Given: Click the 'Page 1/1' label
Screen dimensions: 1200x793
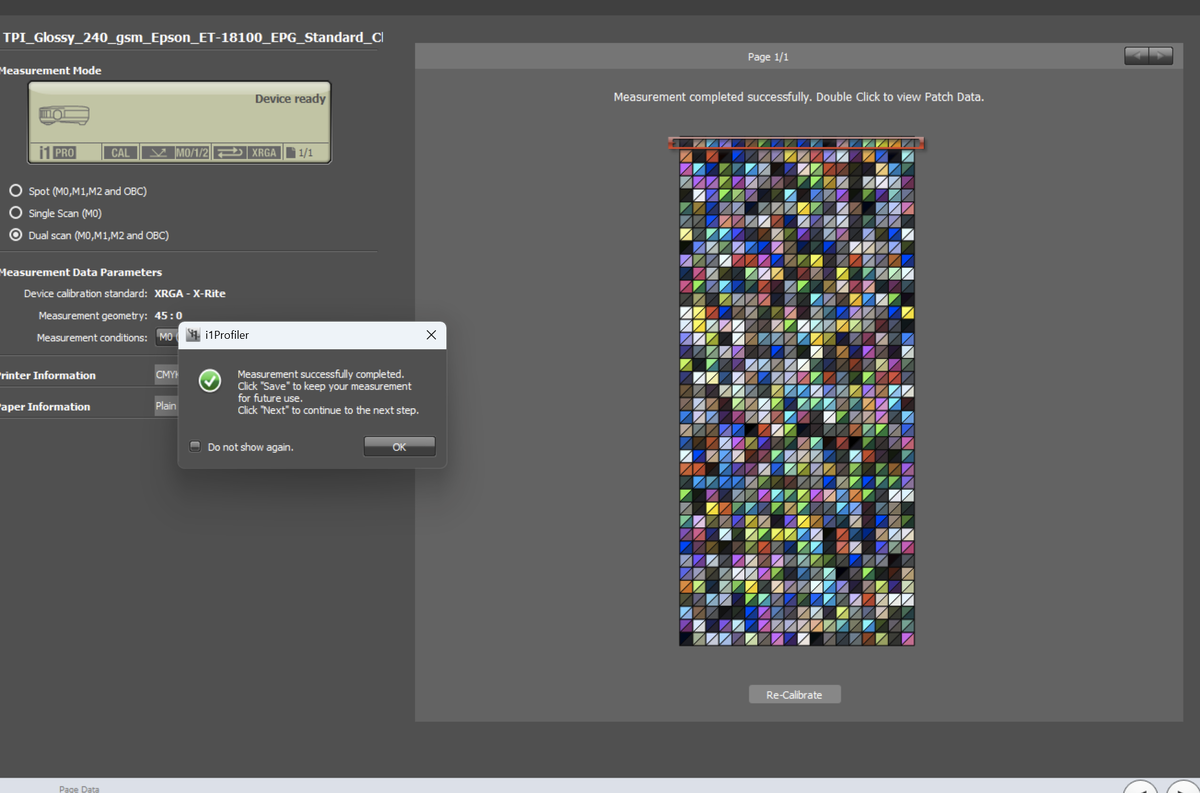Looking at the screenshot, I should [x=768, y=57].
